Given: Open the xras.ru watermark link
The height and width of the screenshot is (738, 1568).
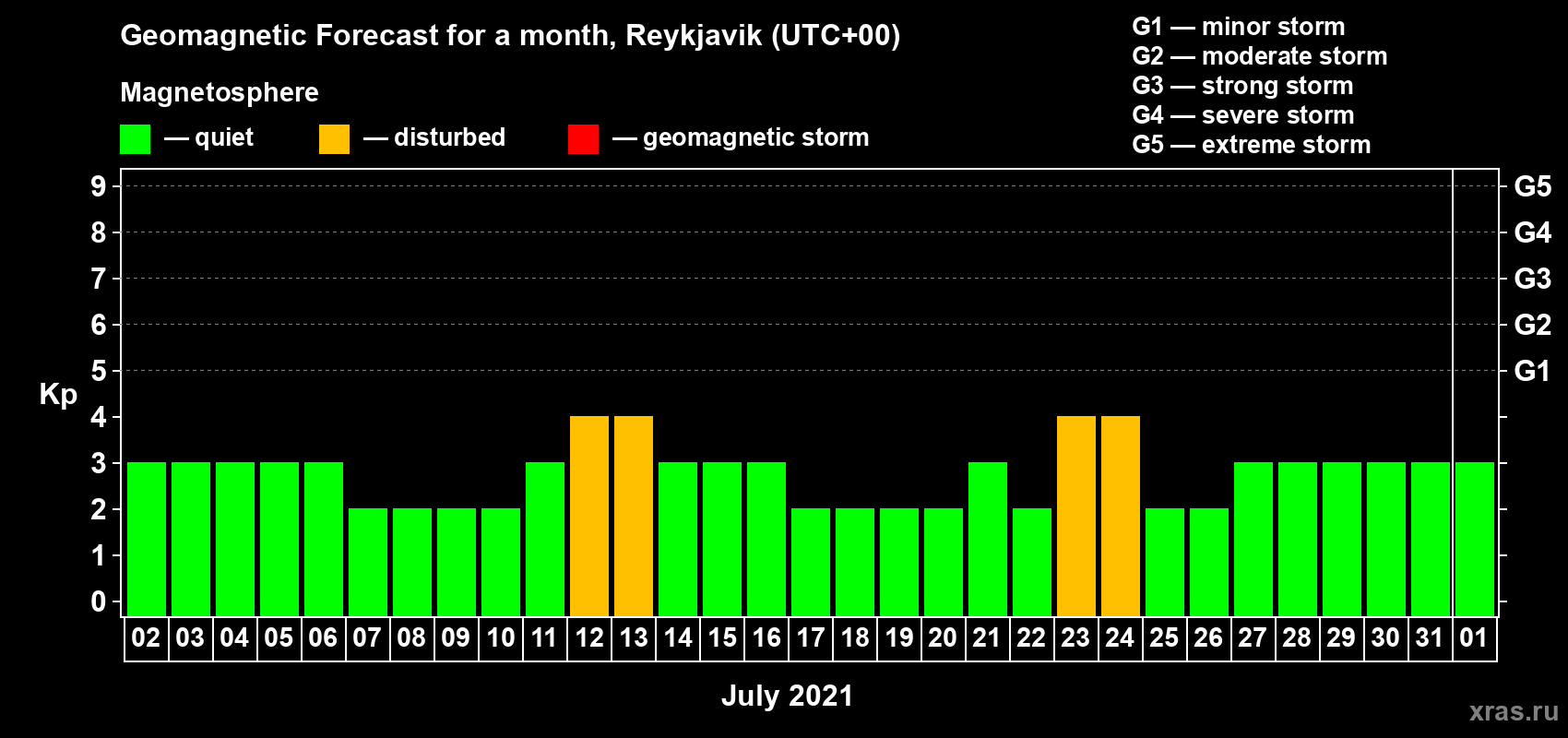Looking at the screenshot, I should [x=1513, y=711].
